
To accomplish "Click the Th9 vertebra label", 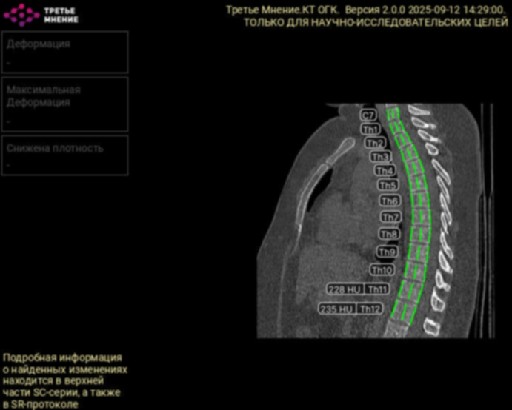I will (387, 252).
